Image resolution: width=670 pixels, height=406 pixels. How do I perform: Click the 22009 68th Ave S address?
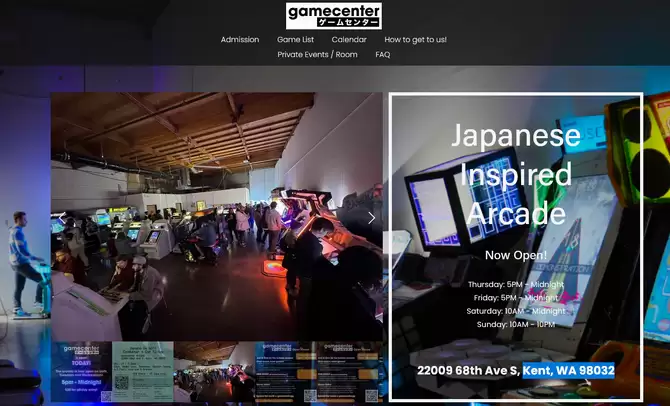tap(468, 370)
